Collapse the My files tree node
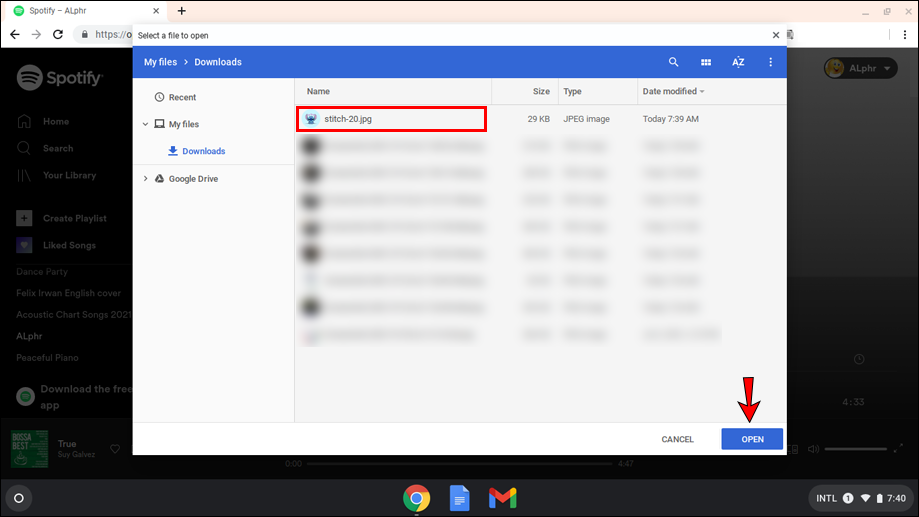 click(145, 124)
